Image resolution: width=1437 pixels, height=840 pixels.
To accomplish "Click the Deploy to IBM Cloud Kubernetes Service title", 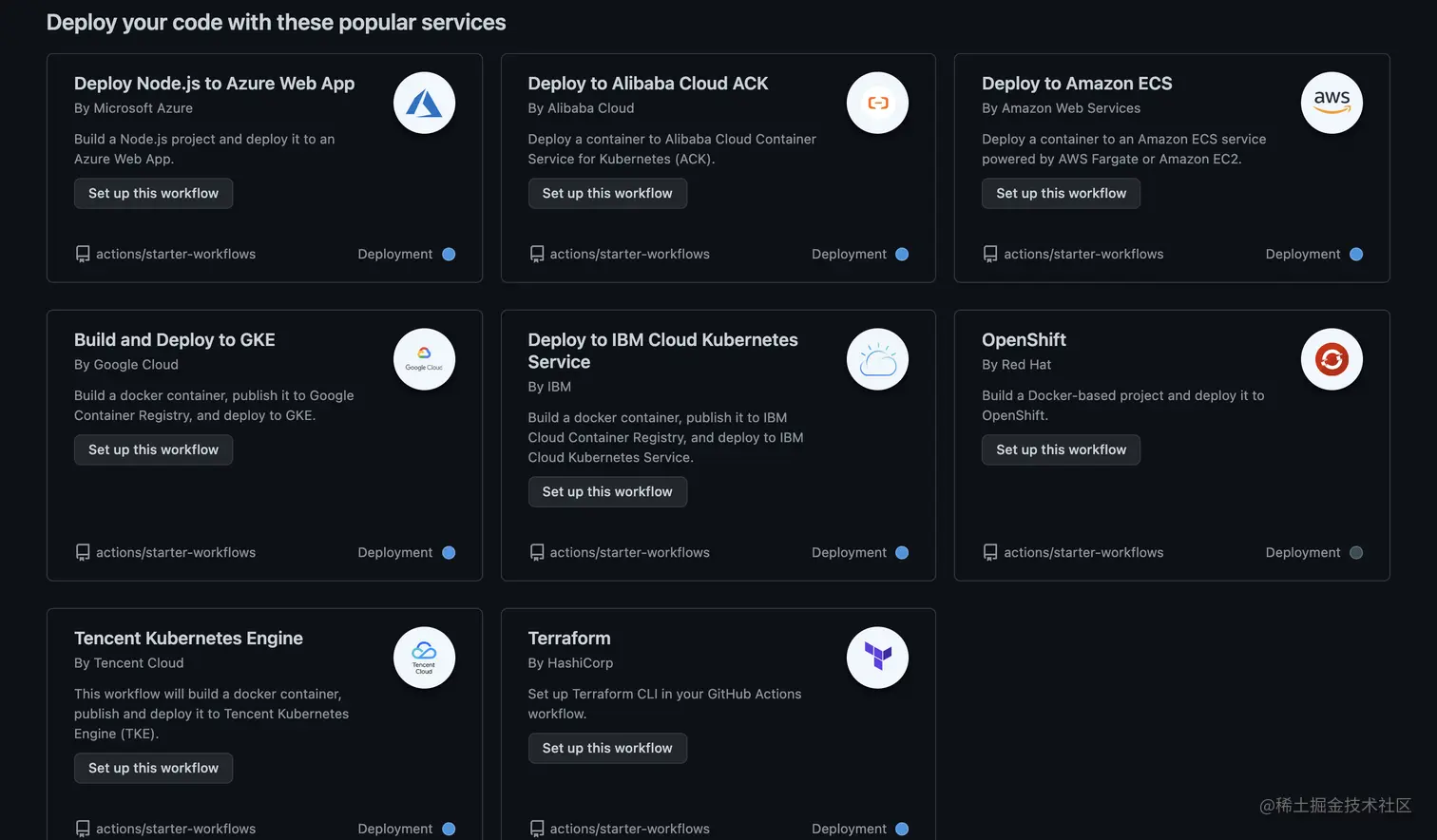I will coord(662,351).
